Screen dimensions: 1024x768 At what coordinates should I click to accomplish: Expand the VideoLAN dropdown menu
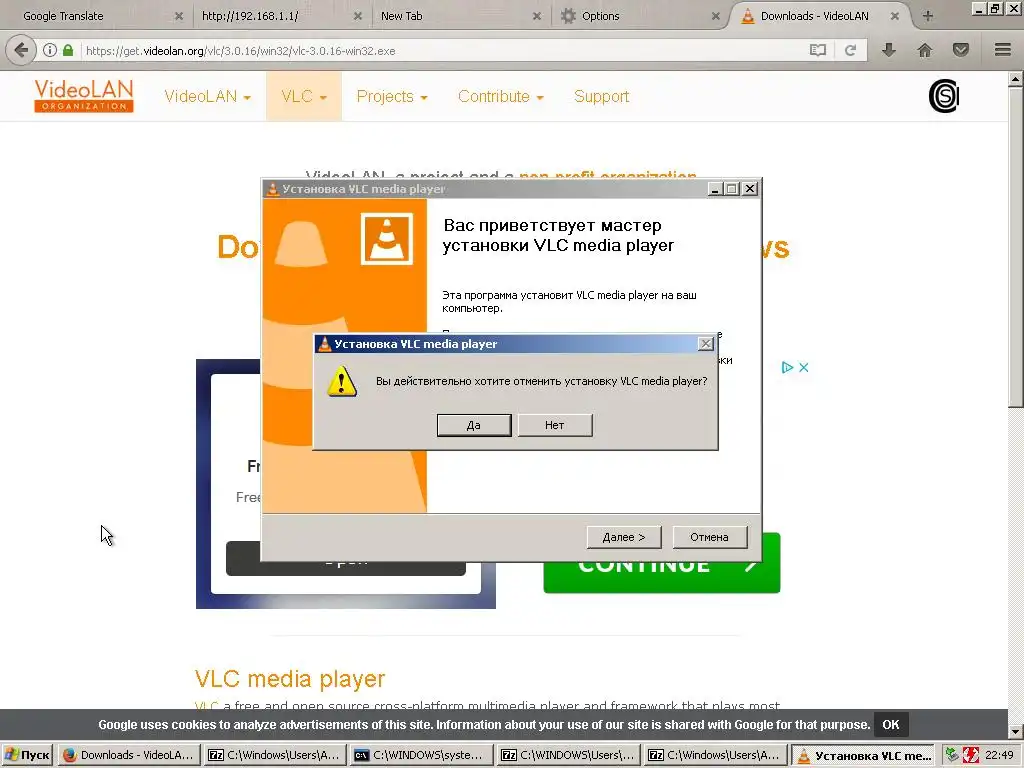tap(208, 97)
